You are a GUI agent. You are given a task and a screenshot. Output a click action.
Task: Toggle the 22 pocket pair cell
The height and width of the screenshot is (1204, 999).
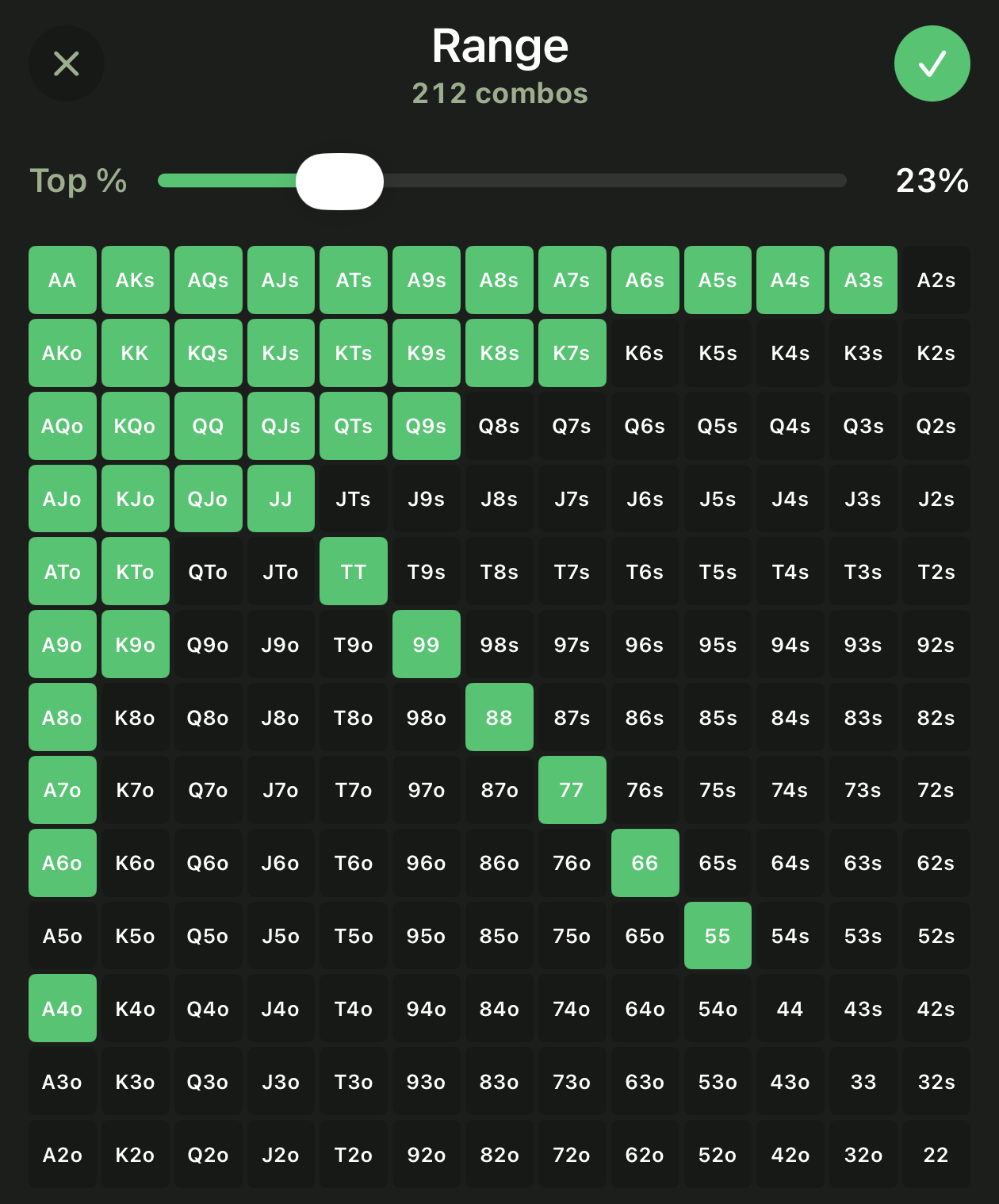[936, 1155]
